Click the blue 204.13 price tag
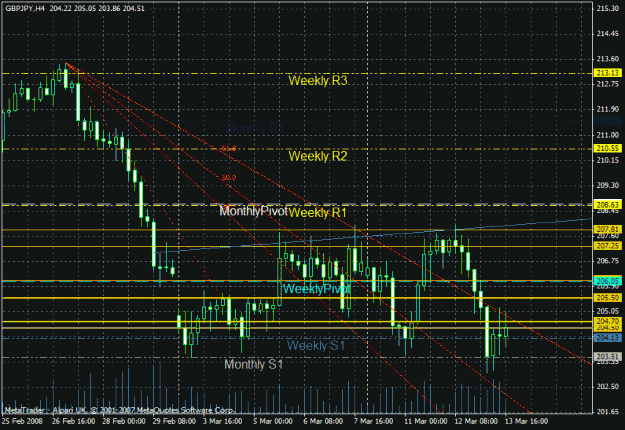The width and height of the screenshot is (625, 430). tap(607, 338)
